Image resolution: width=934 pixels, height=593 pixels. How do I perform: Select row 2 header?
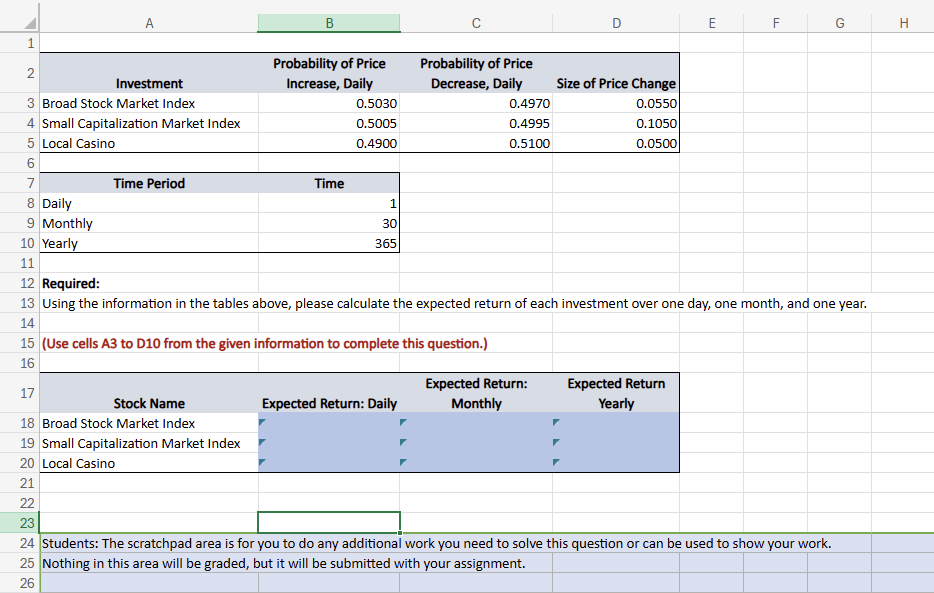tap(20, 73)
